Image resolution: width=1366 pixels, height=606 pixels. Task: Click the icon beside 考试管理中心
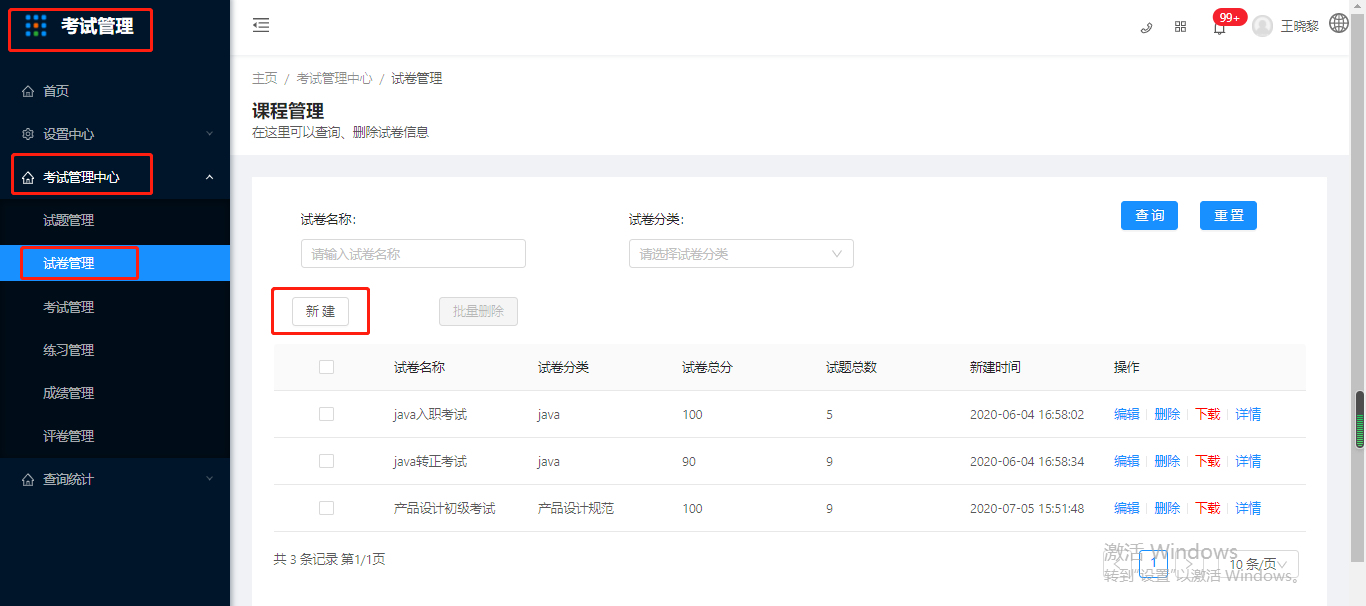pos(28,177)
